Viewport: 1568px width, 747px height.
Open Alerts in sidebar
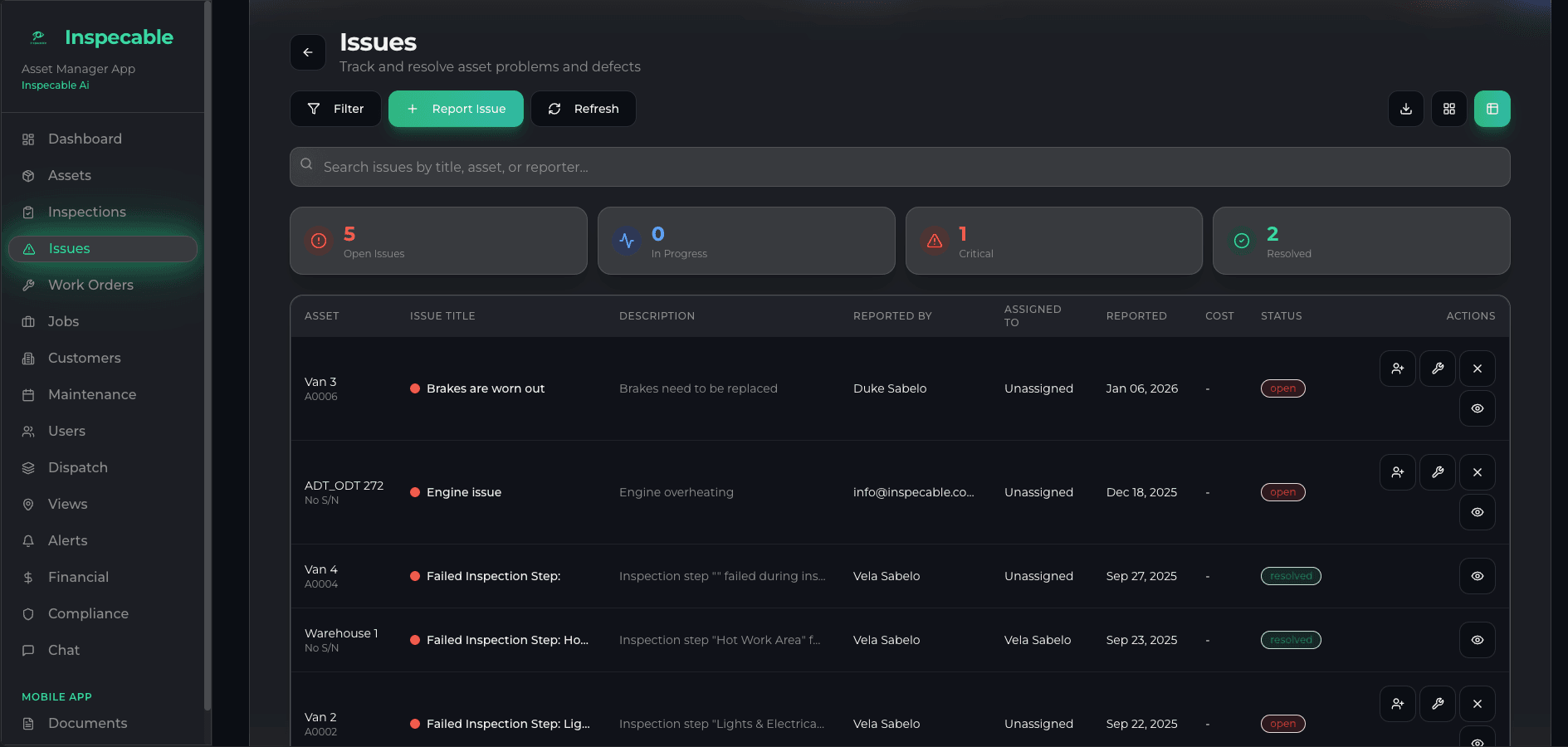[x=103, y=541]
